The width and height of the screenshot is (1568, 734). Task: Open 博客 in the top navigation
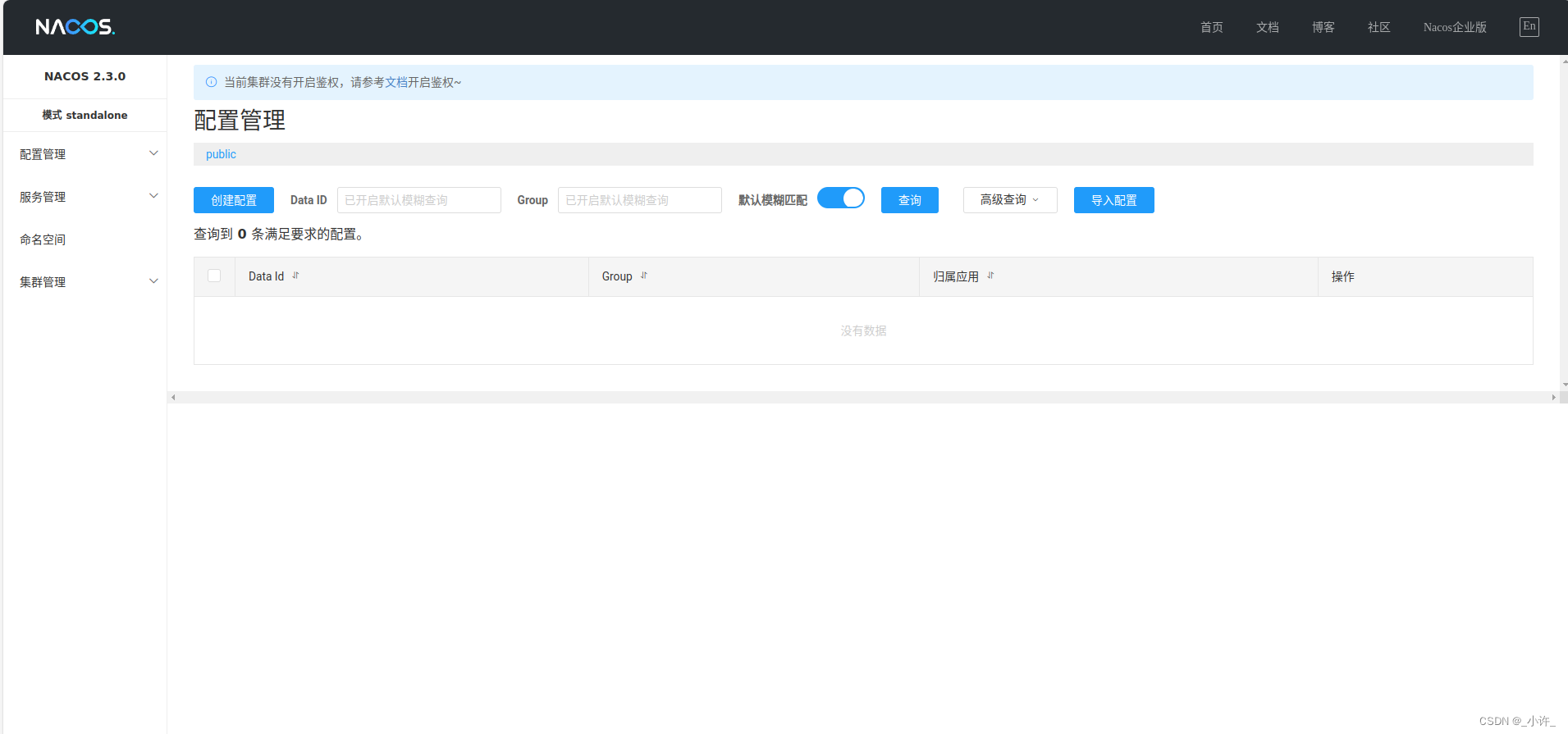click(1323, 27)
